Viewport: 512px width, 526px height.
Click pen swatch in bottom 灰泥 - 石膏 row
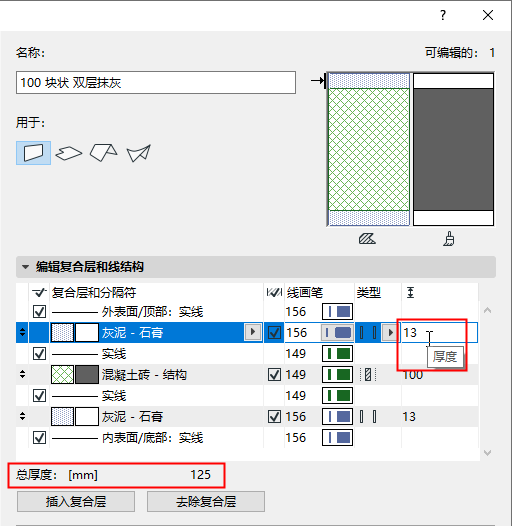338,417
